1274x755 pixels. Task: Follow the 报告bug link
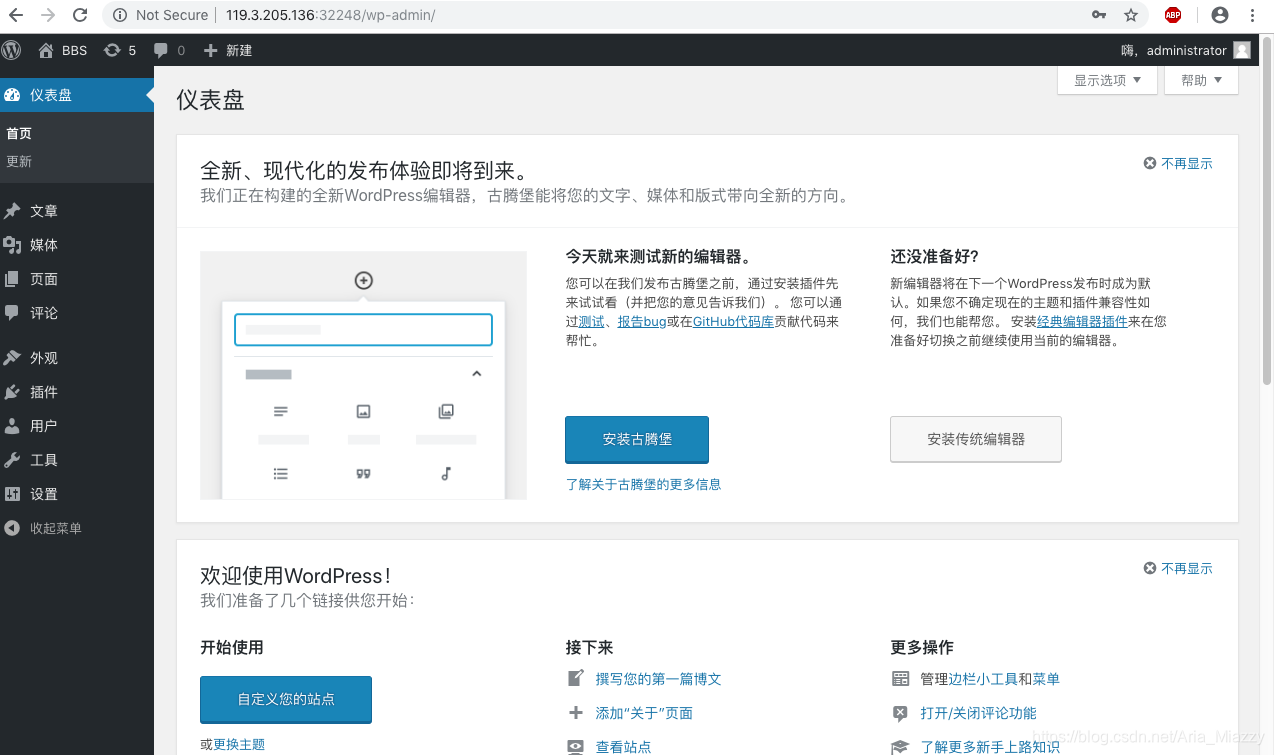coord(642,321)
